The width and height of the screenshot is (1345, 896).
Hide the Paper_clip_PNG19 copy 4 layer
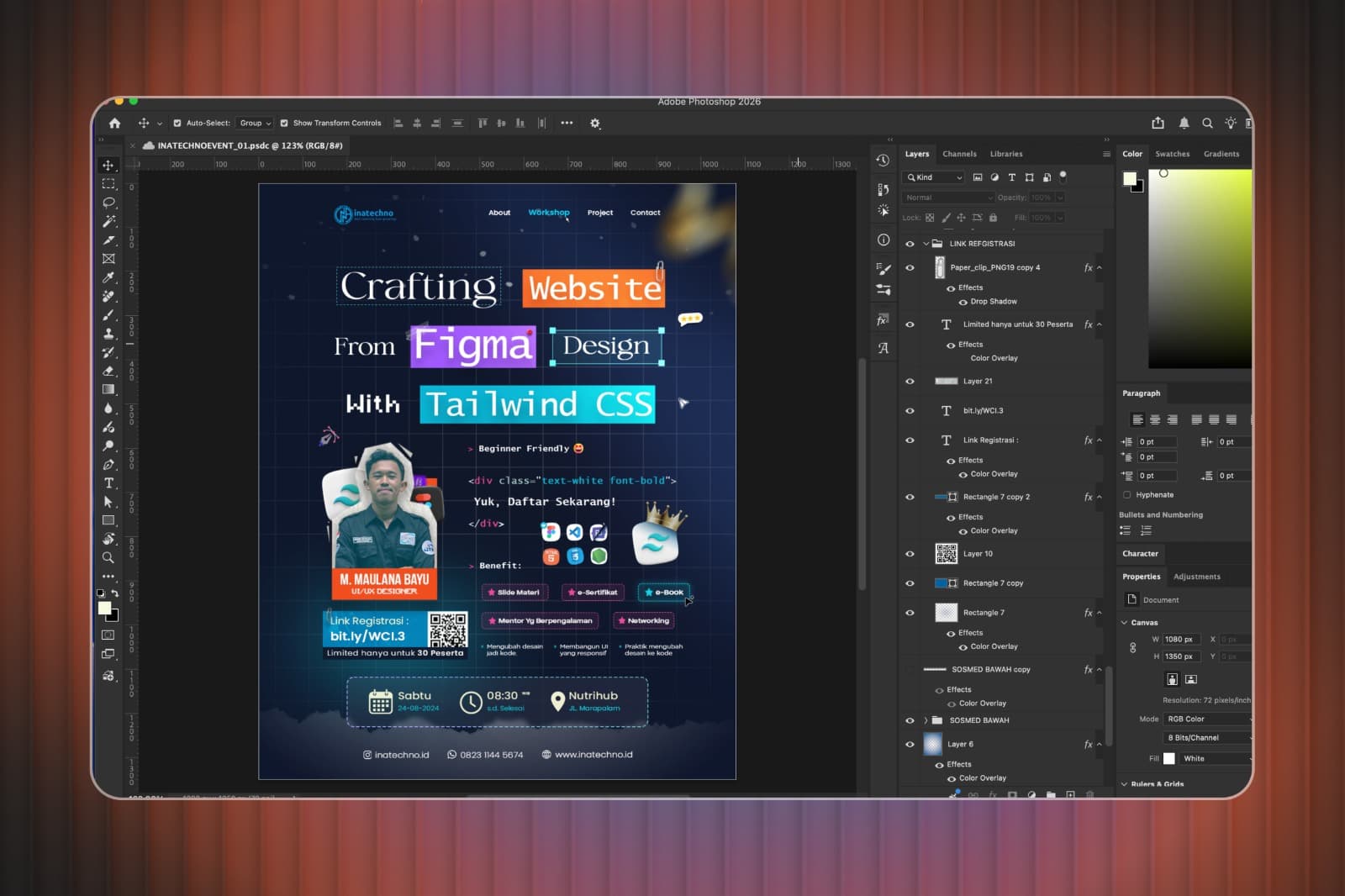pyautogui.click(x=910, y=268)
